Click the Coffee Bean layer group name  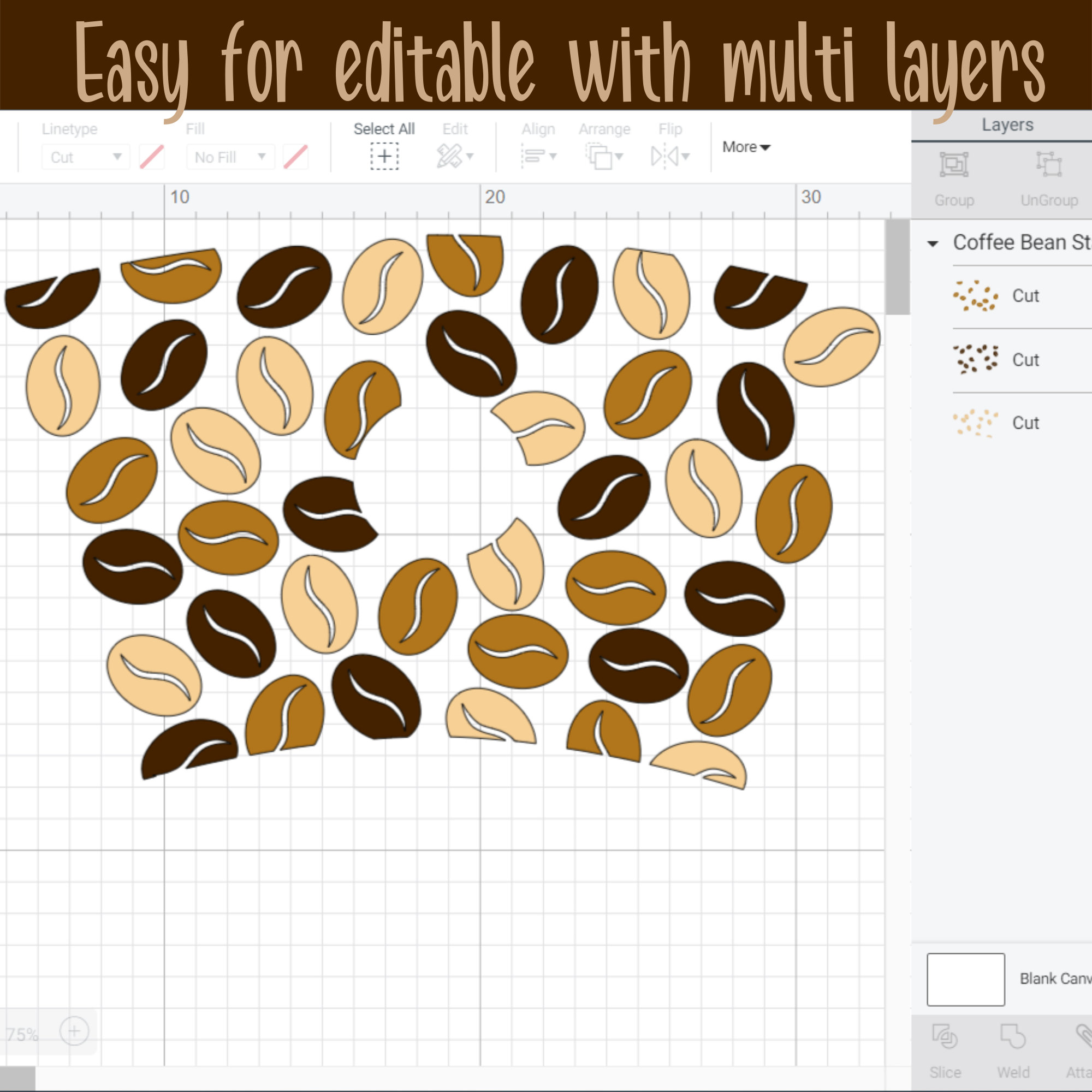coord(1022,242)
